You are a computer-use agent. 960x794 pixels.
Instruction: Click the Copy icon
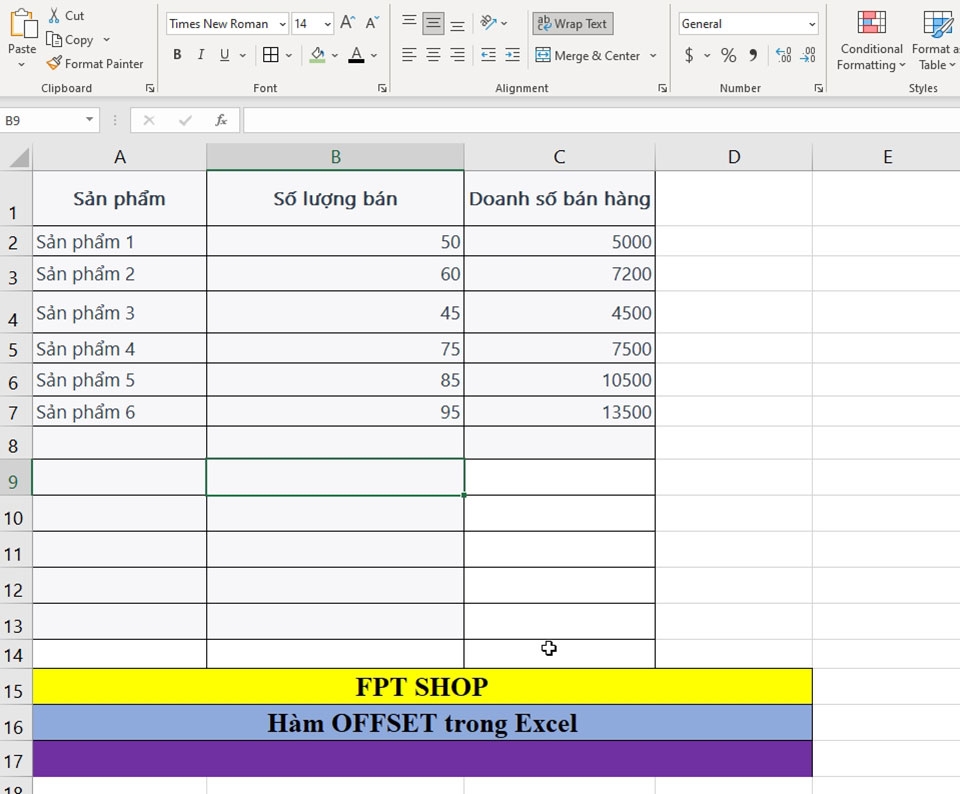(54, 40)
